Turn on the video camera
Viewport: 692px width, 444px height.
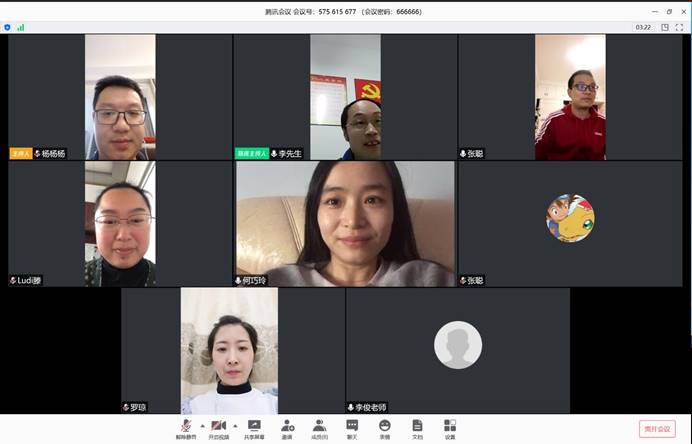(218, 427)
